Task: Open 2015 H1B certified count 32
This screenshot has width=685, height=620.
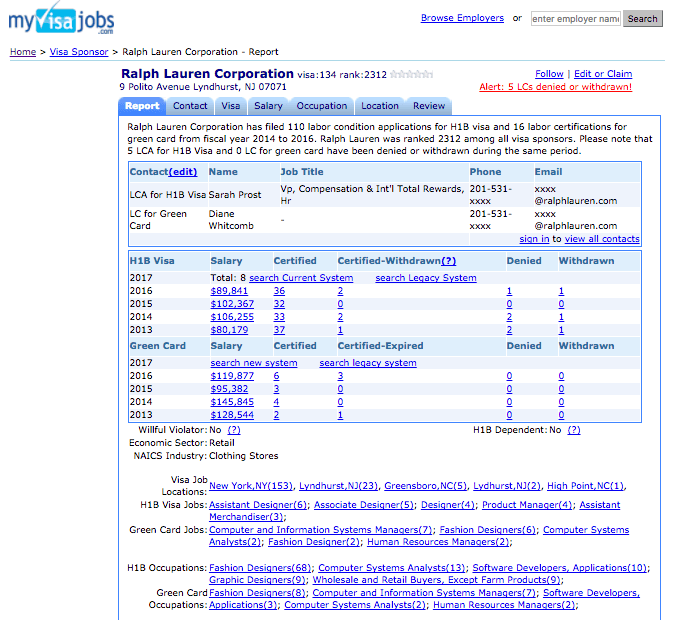Action: 279,304
